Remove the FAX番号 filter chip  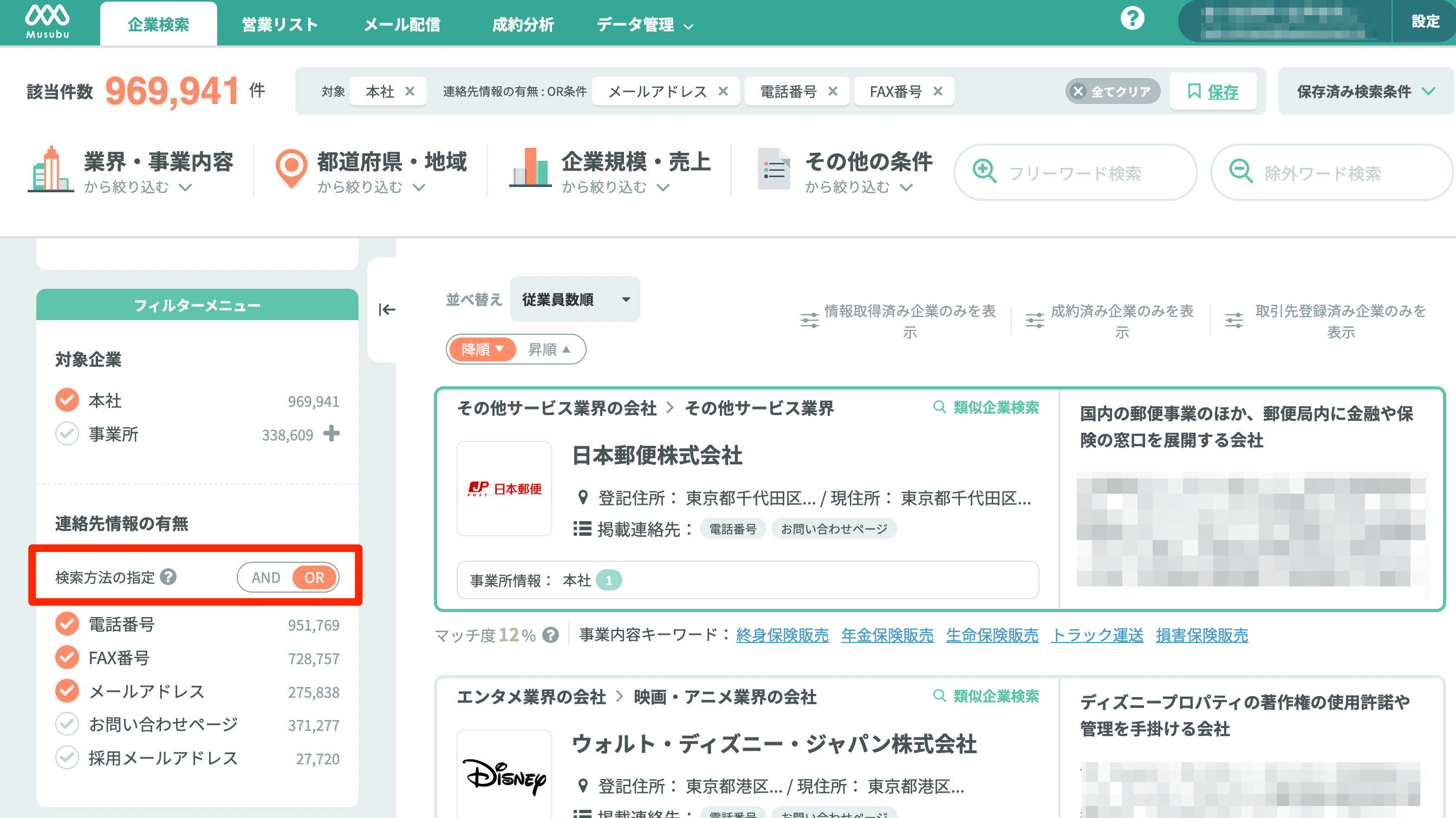[x=938, y=91]
